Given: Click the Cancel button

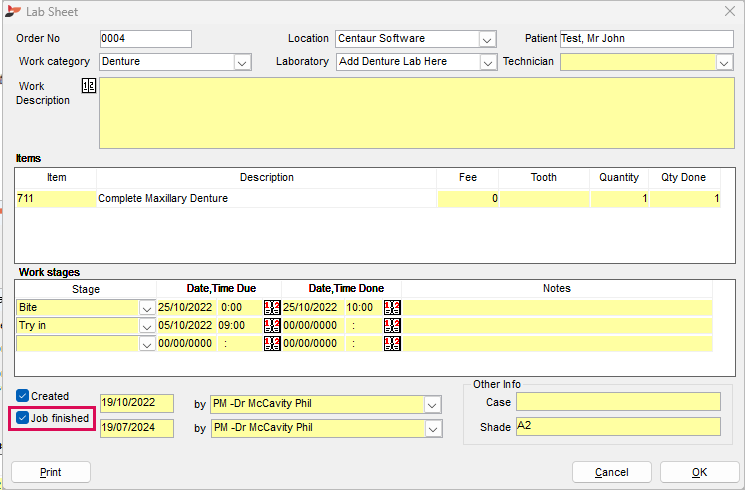Looking at the screenshot, I should (611, 472).
